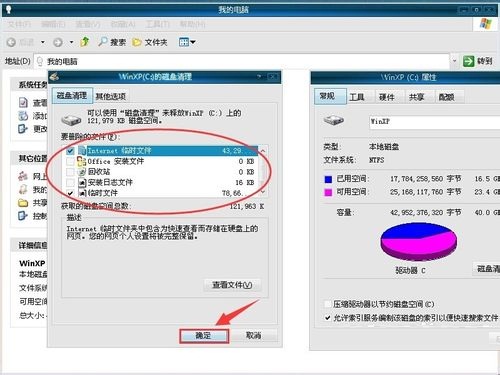The image size is (500, 375).
Task: Click the file list scroll up arrow
Action: 263,151
